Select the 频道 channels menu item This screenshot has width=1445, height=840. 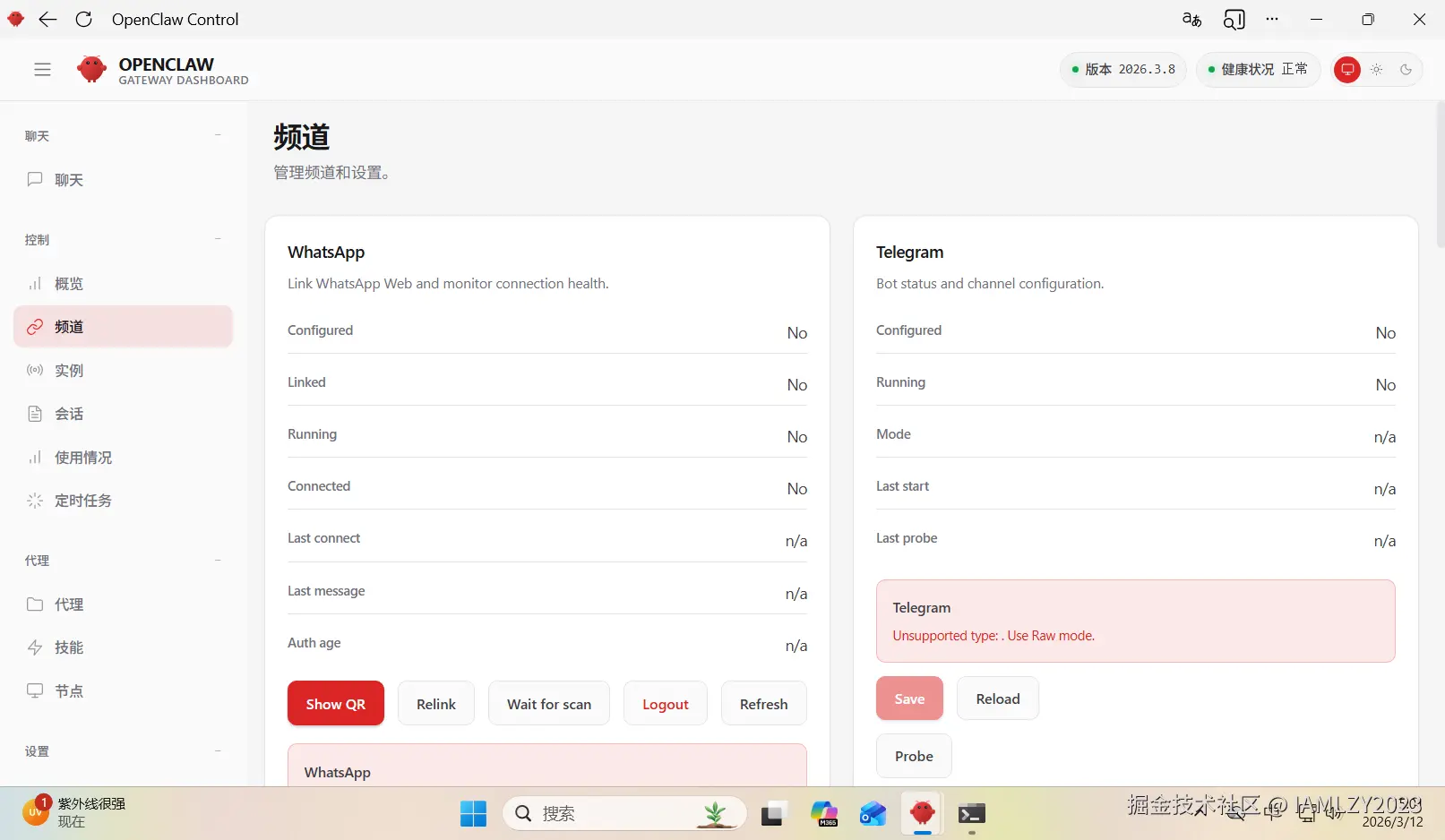pos(123,327)
